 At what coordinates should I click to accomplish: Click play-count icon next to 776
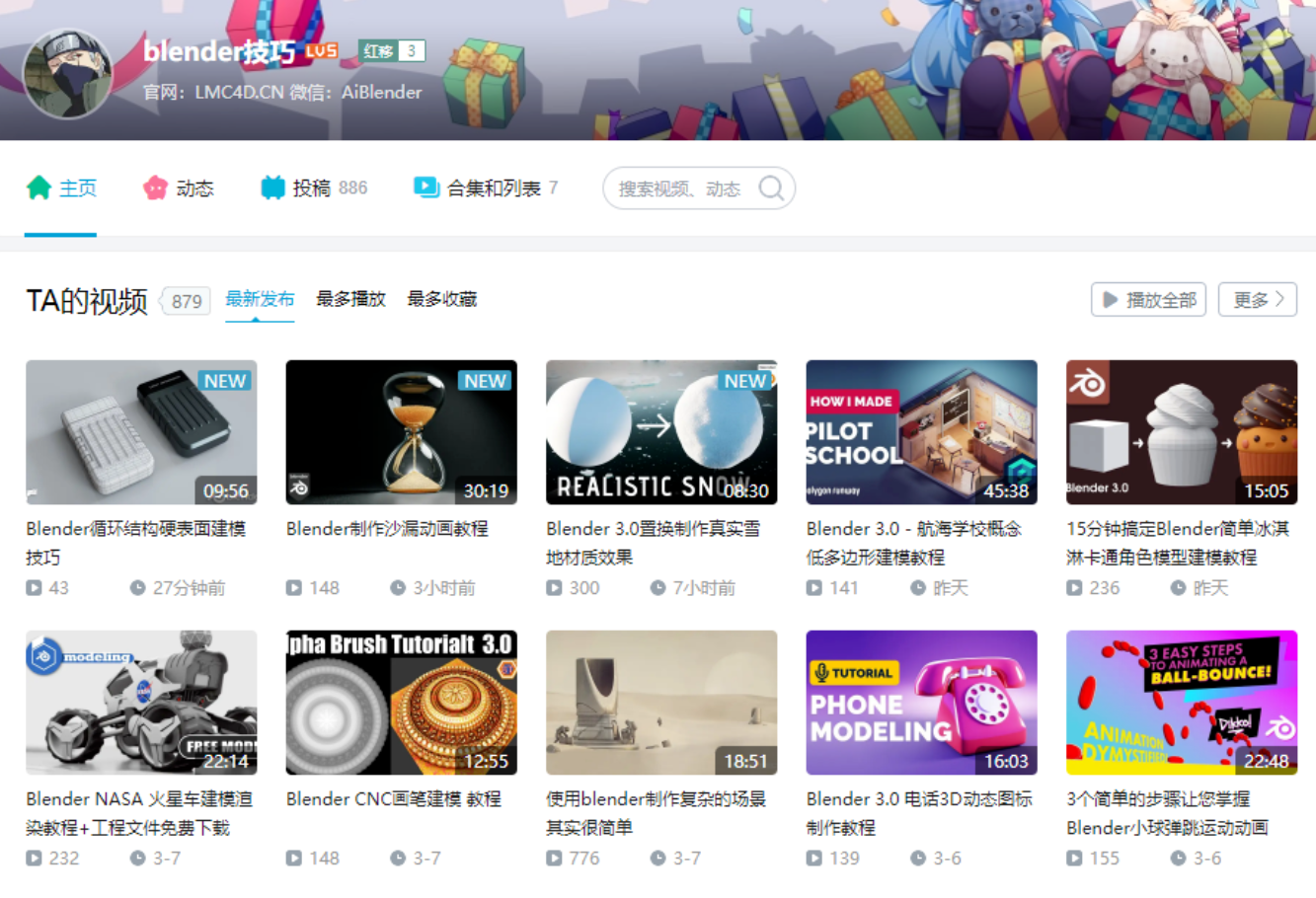point(555,859)
